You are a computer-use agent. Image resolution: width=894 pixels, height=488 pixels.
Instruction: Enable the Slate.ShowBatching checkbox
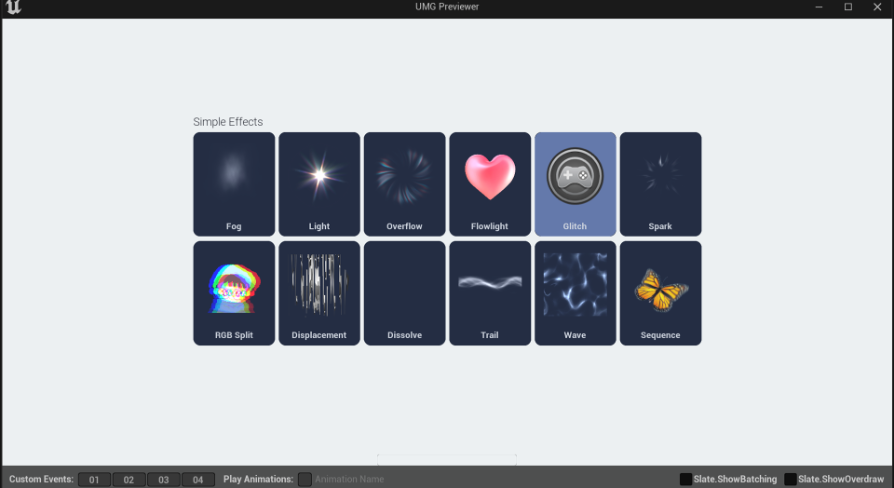pos(685,479)
